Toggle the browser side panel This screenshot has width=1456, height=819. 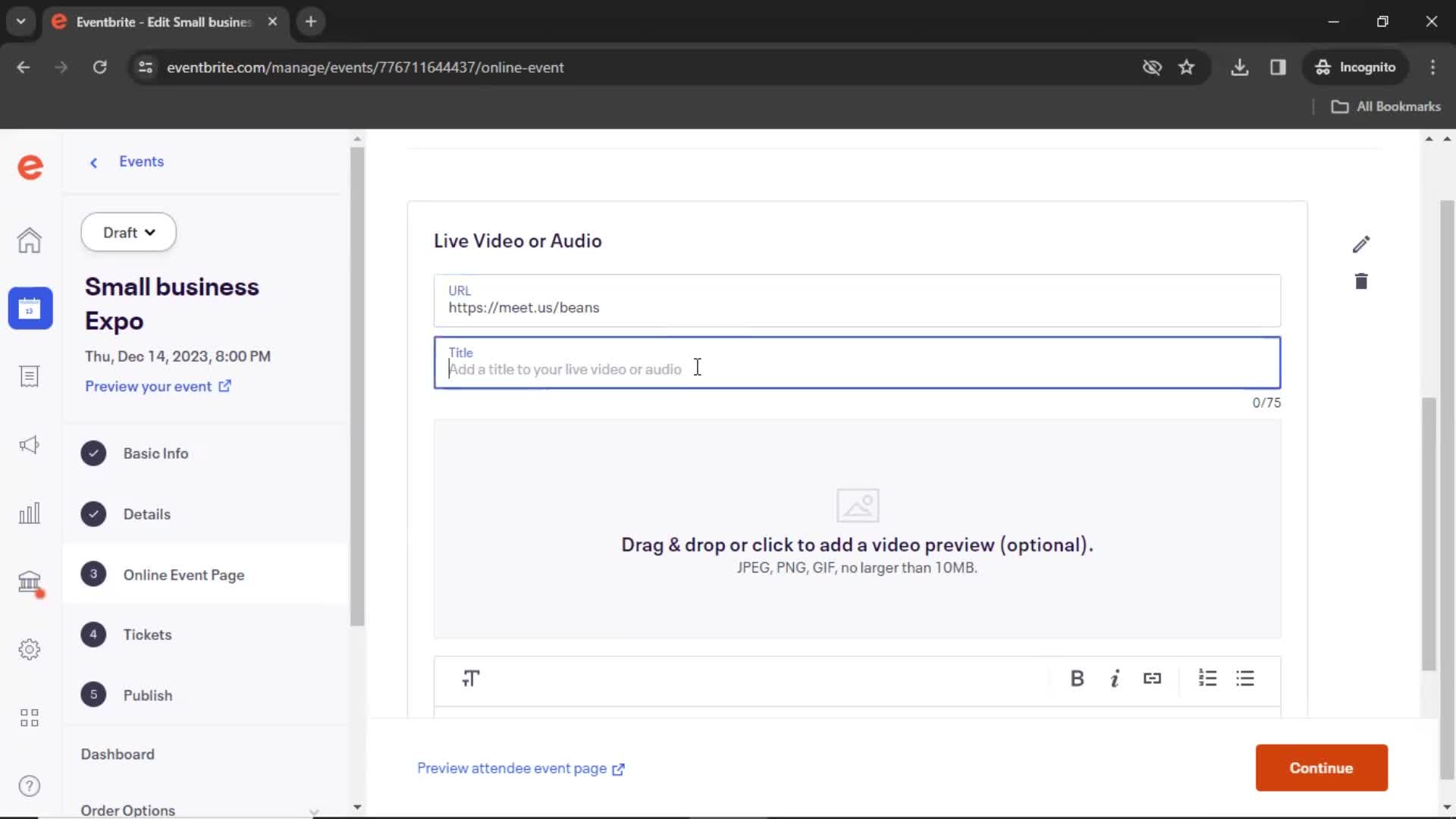[x=1279, y=67]
